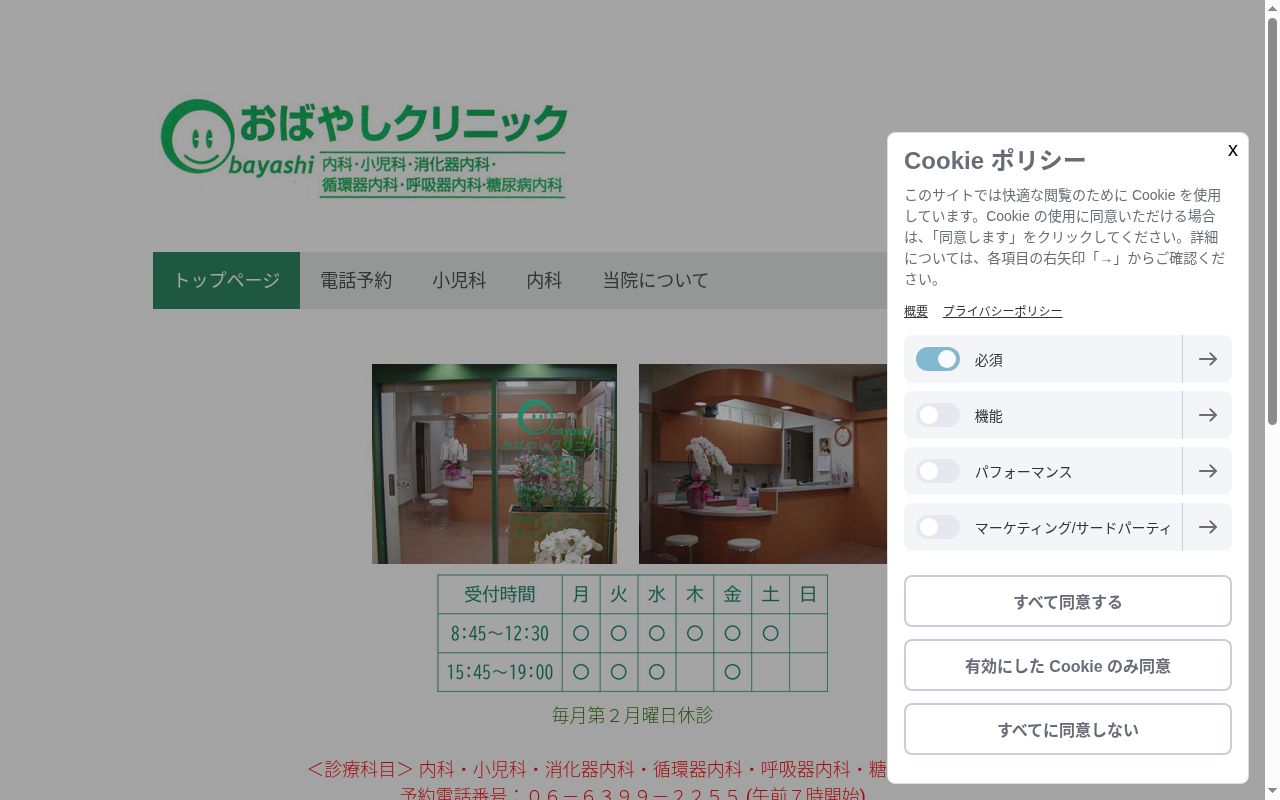
Task: Click the おばやしクリニック logo
Action: [364, 148]
